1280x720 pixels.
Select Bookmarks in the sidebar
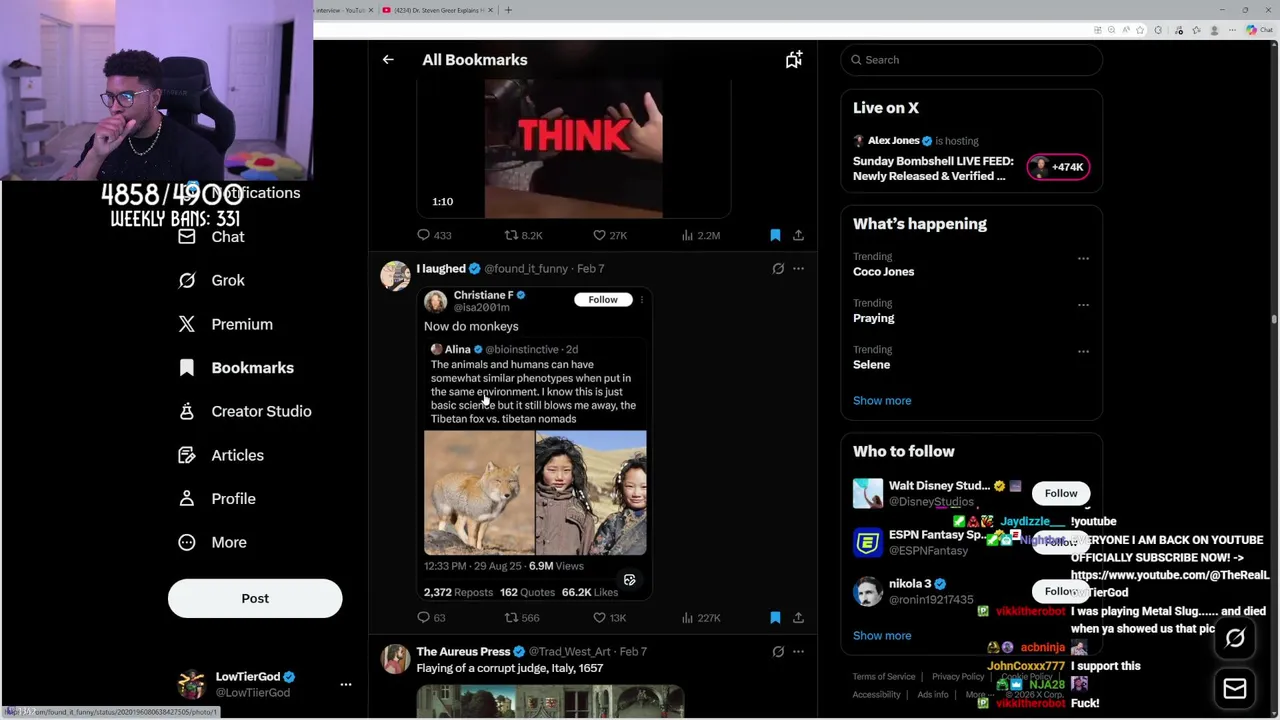tap(252, 368)
